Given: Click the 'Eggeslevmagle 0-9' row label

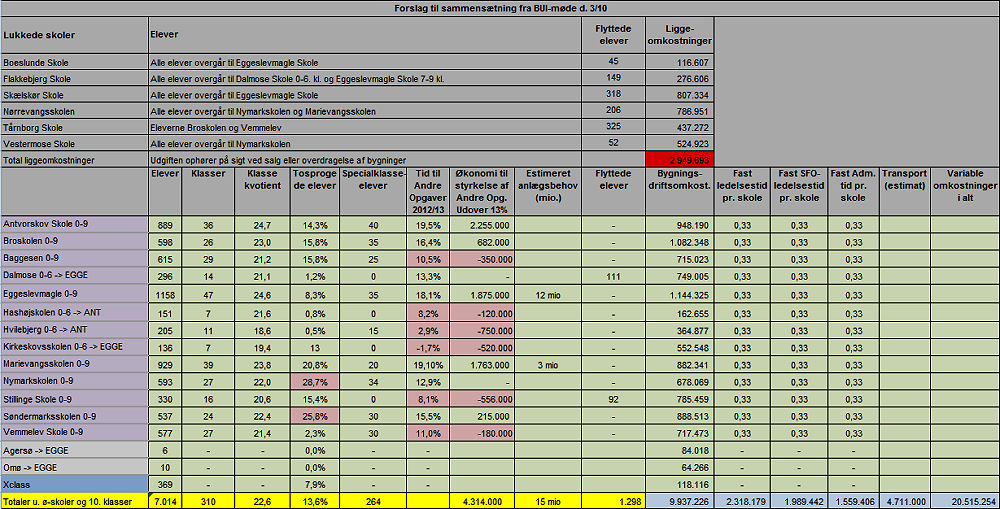Looking at the screenshot, I should coord(73,295).
